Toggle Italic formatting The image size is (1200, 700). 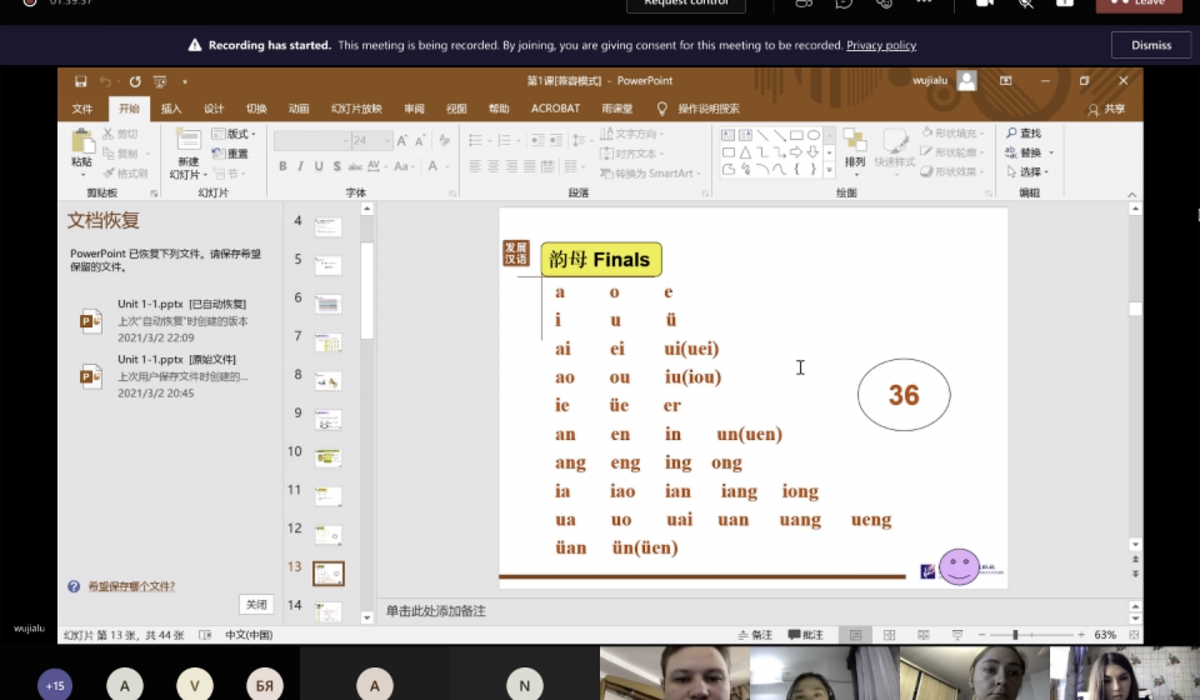(301, 166)
